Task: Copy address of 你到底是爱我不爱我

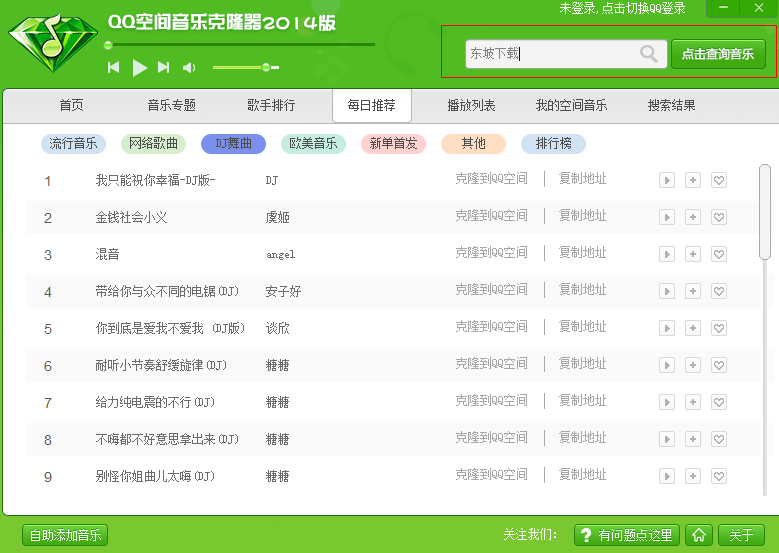Action: pyautogui.click(x=583, y=327)
